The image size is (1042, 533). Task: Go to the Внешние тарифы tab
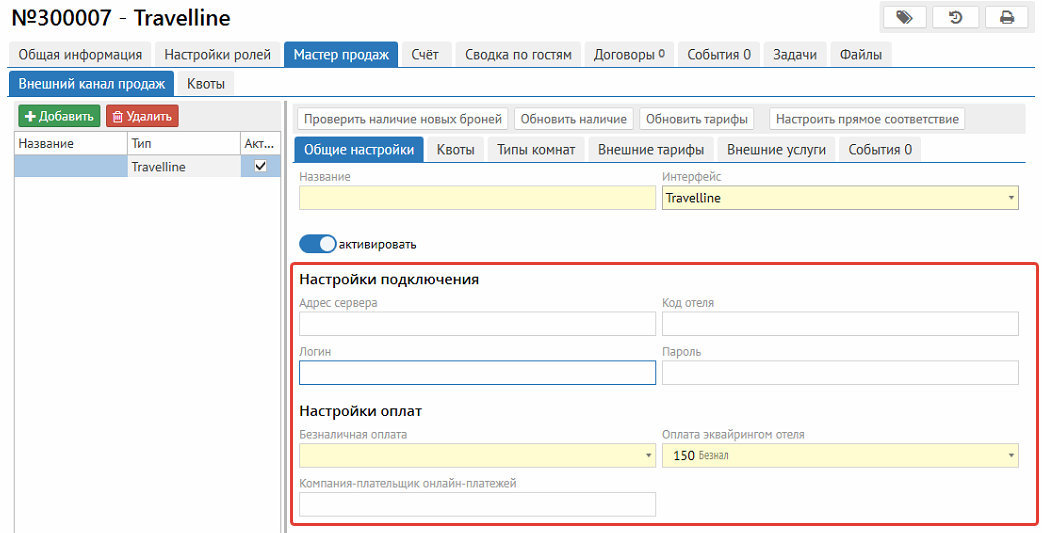[x=651, y=150]
